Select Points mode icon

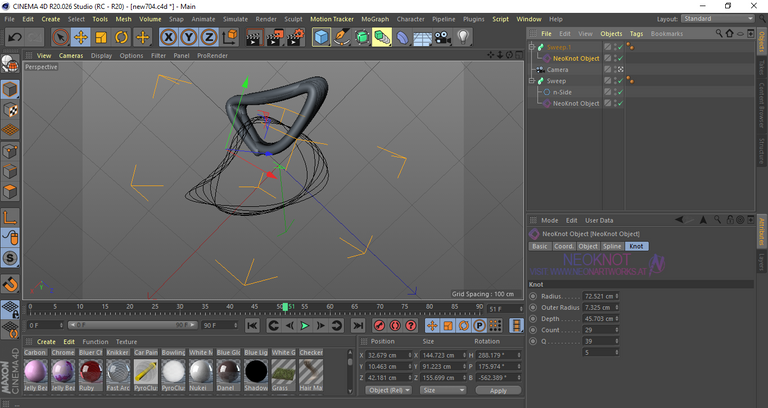pyautogui.click(x=10, y=151)
